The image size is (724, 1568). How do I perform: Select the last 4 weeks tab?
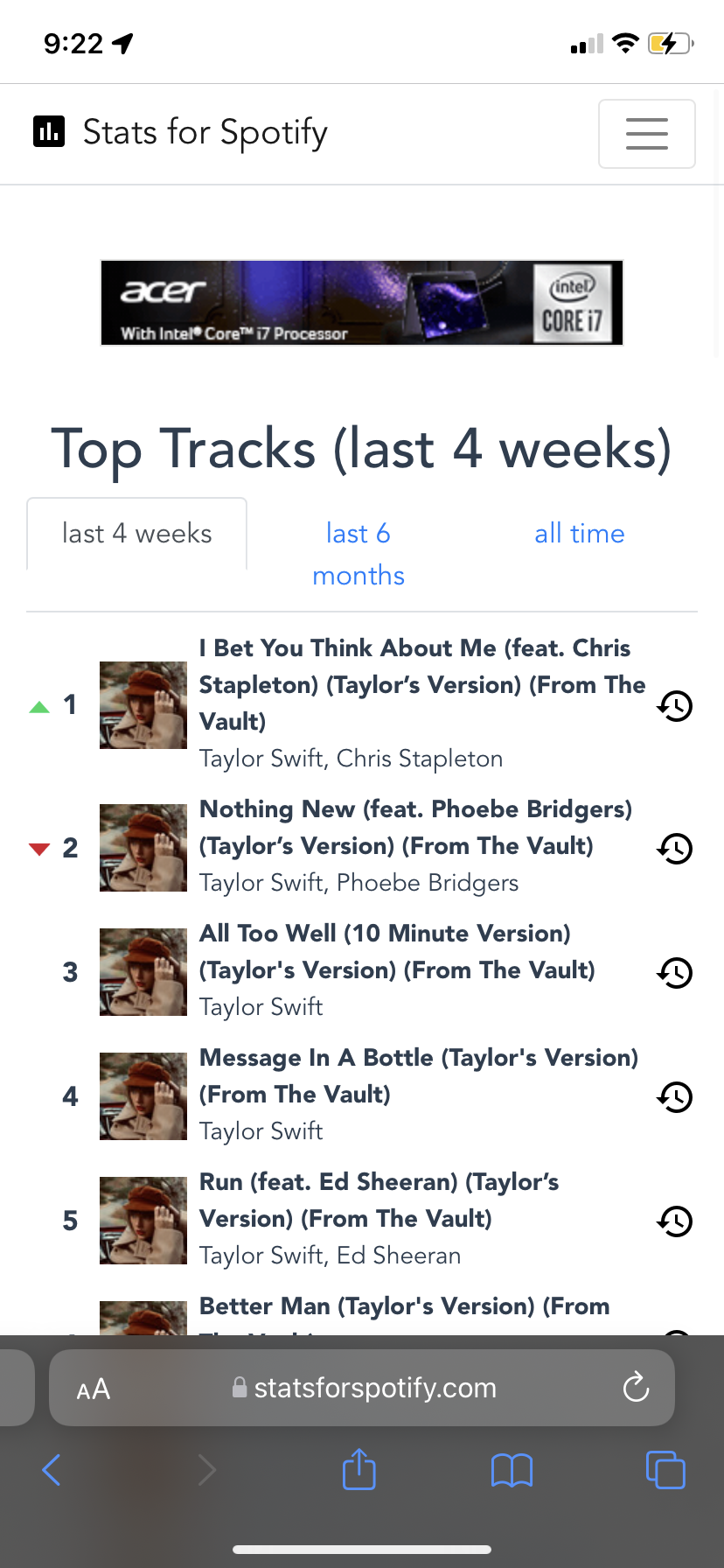pyautogui.click(x=137, y=534)
